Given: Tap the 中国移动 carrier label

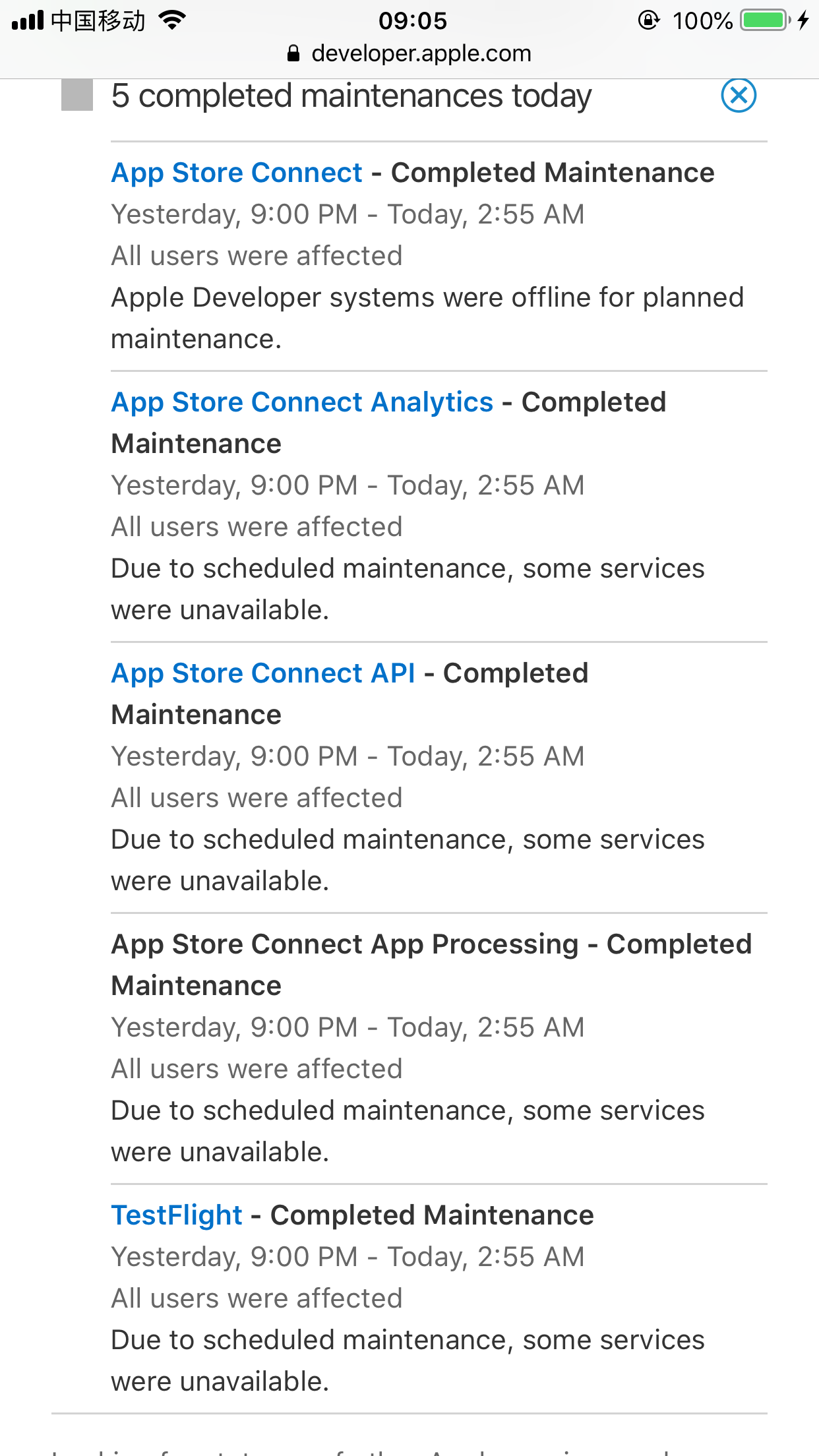Looking at the screenshot, I should pos(98,20).
